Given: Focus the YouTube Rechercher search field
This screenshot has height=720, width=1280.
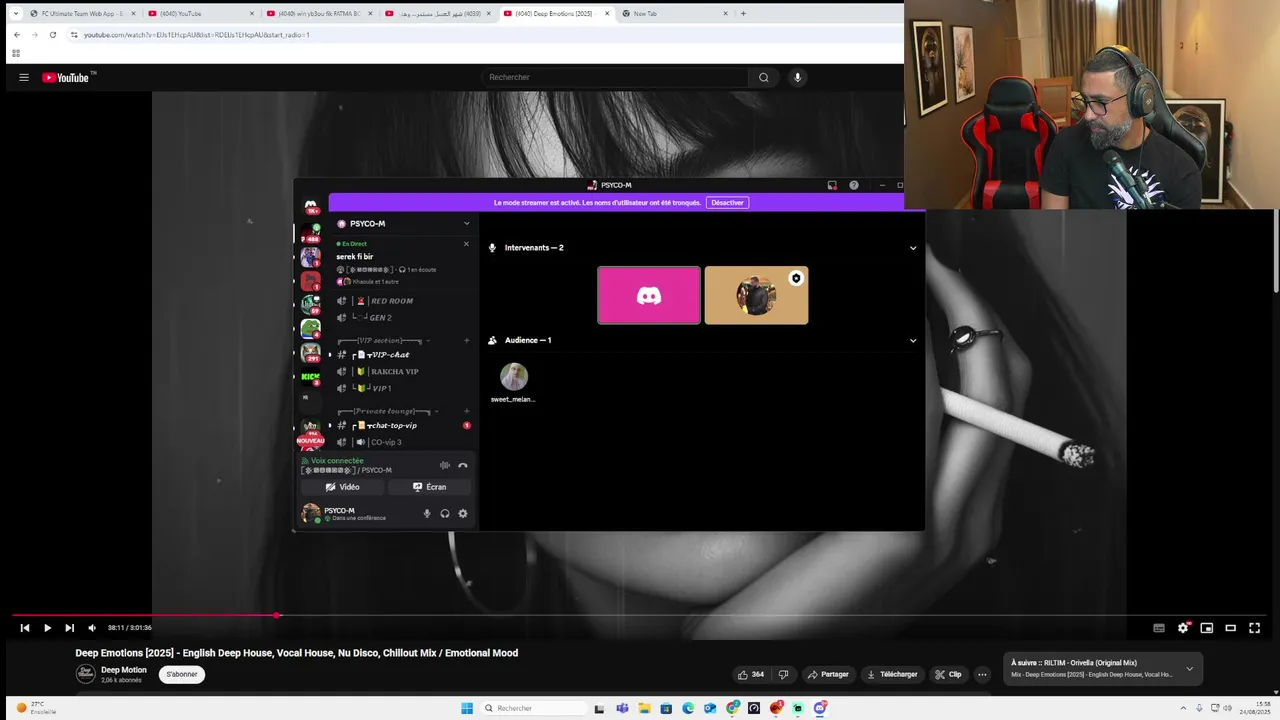Looking at the screenshot, I should [615, 77].
